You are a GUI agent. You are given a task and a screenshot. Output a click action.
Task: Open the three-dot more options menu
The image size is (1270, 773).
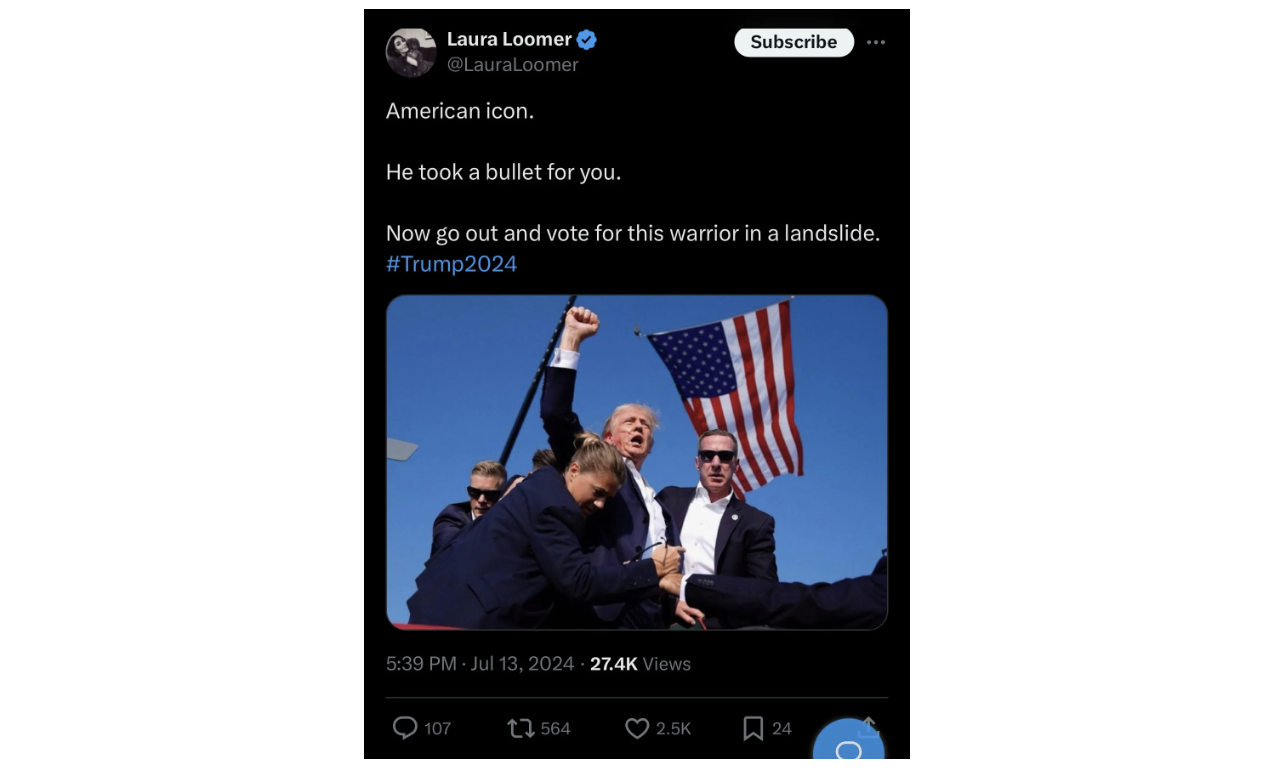click(x=876, y=42)
